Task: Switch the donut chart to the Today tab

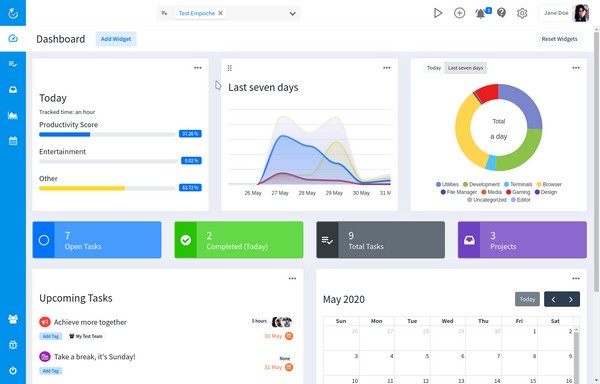Action: pos(434,68)
